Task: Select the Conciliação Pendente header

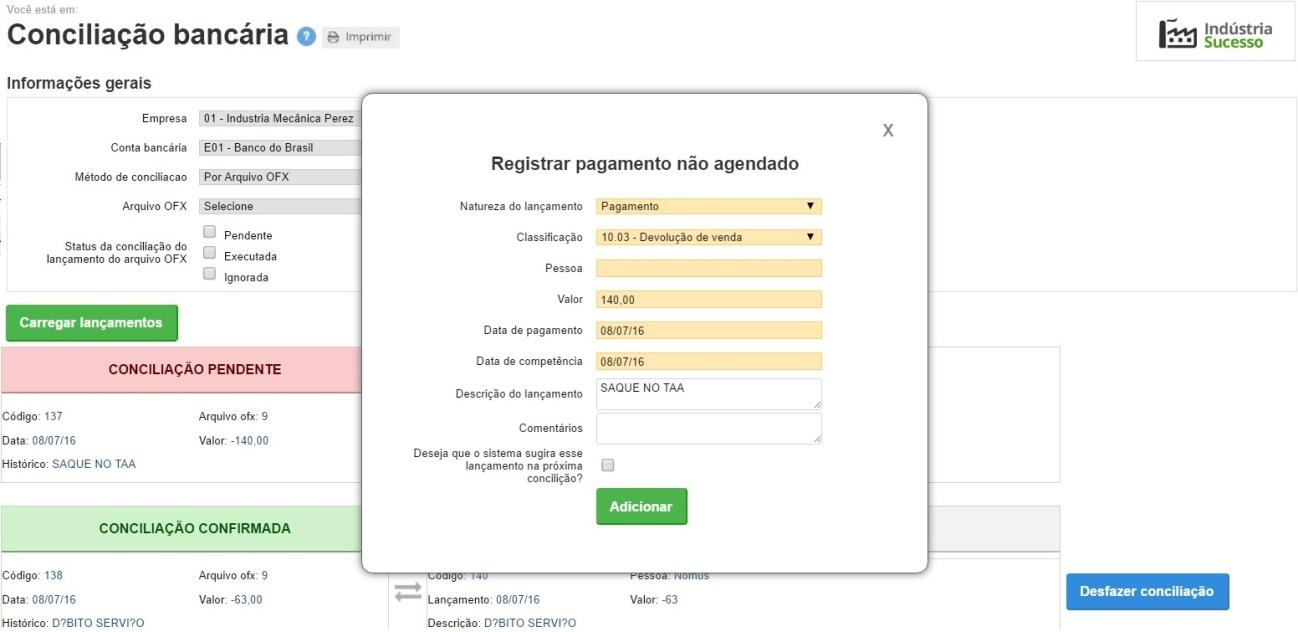Action: click(x=194, y=369)
